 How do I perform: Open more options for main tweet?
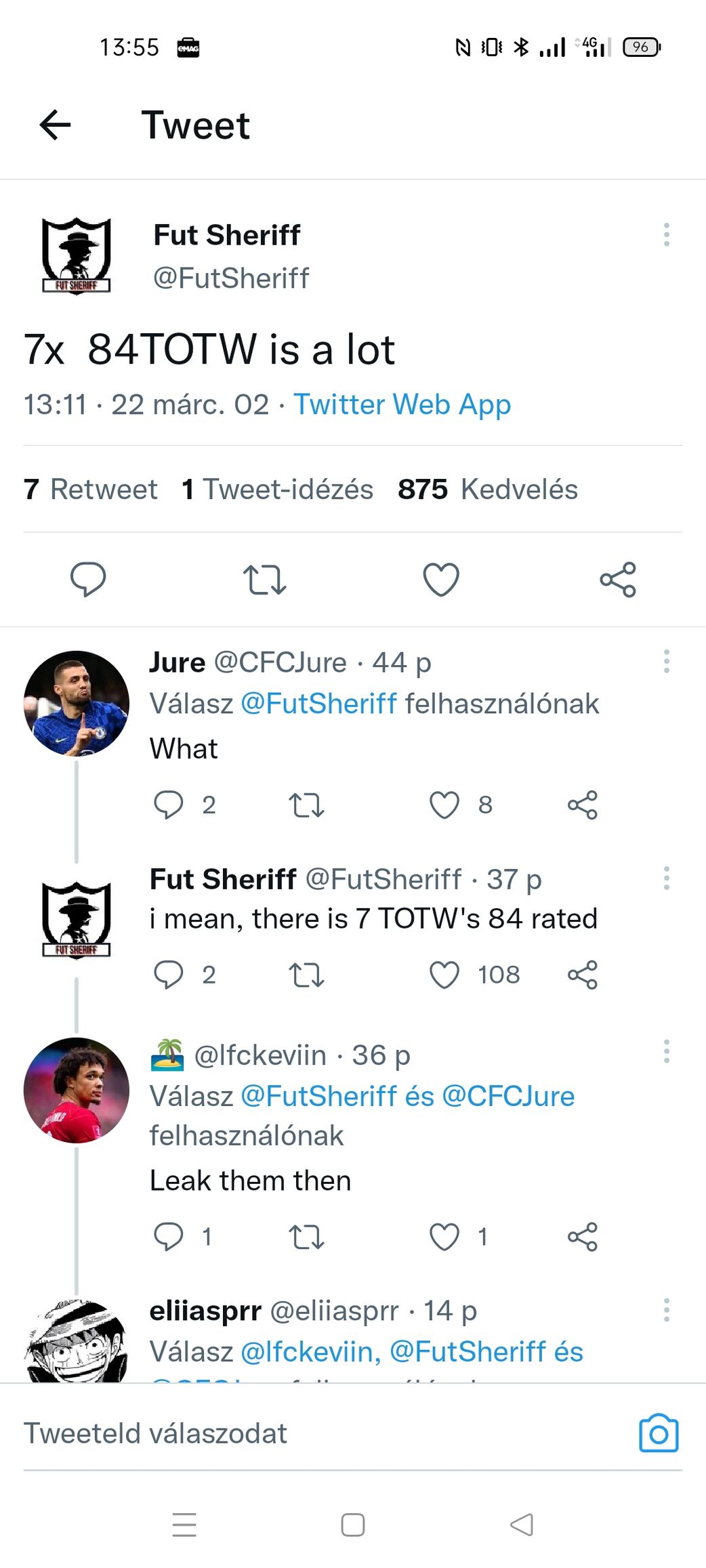667,234
